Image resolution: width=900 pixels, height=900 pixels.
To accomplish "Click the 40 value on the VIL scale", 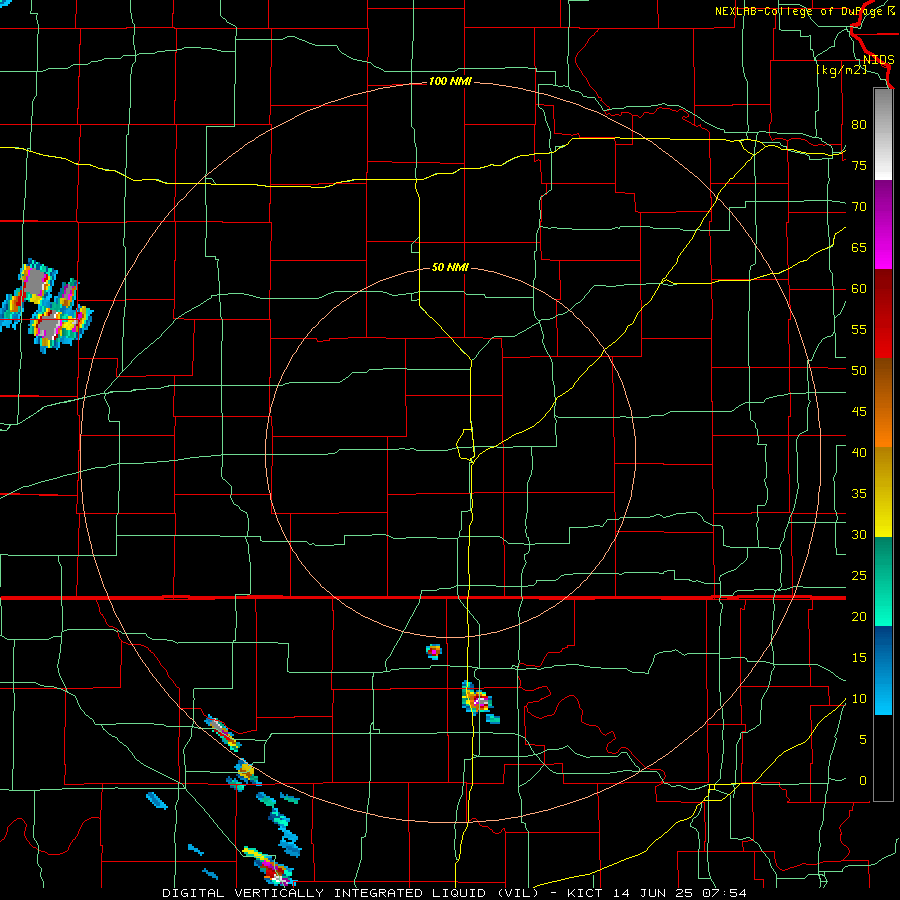I will 859,453.
